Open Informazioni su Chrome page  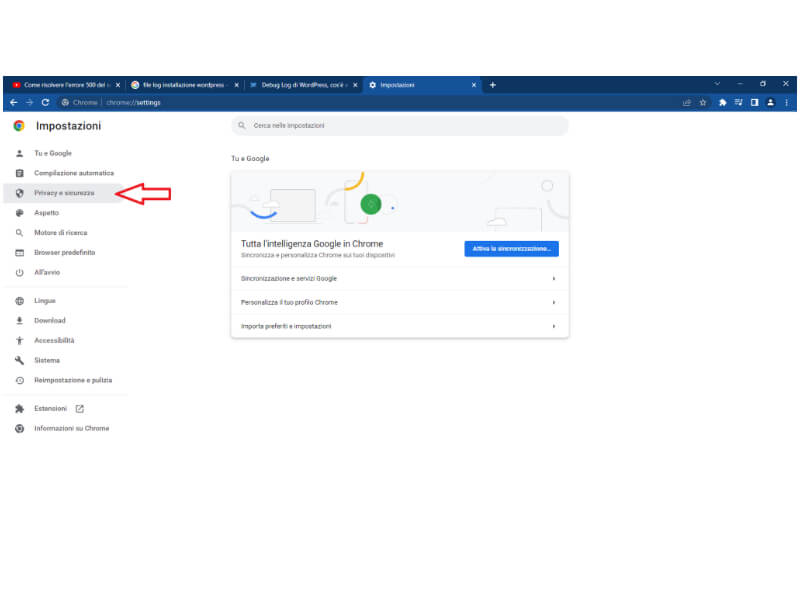click(x=71, y=429)
